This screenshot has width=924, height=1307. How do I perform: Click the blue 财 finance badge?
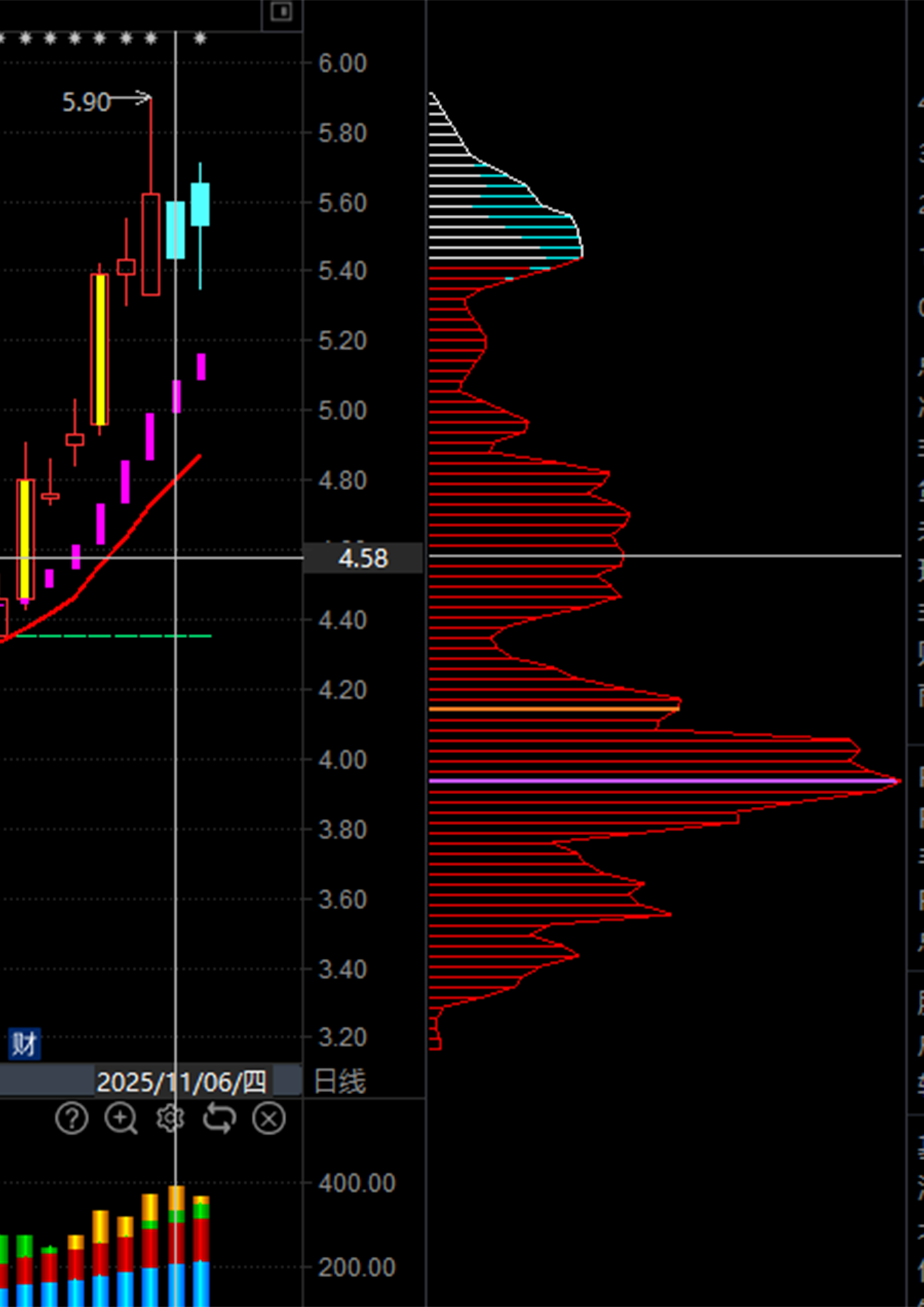[x=25, y=1044]
